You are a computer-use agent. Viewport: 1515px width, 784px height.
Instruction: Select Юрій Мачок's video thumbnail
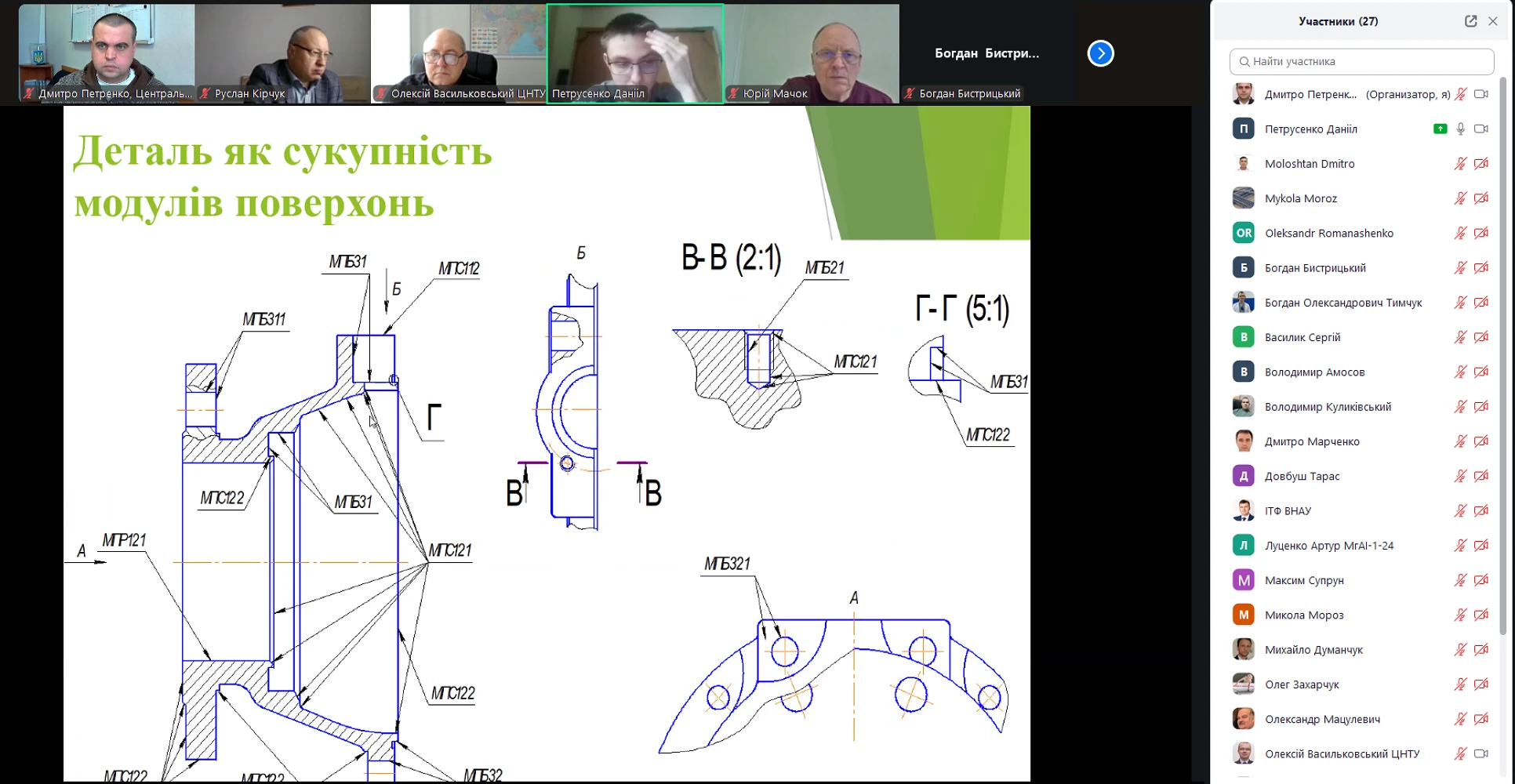point(812,53)
